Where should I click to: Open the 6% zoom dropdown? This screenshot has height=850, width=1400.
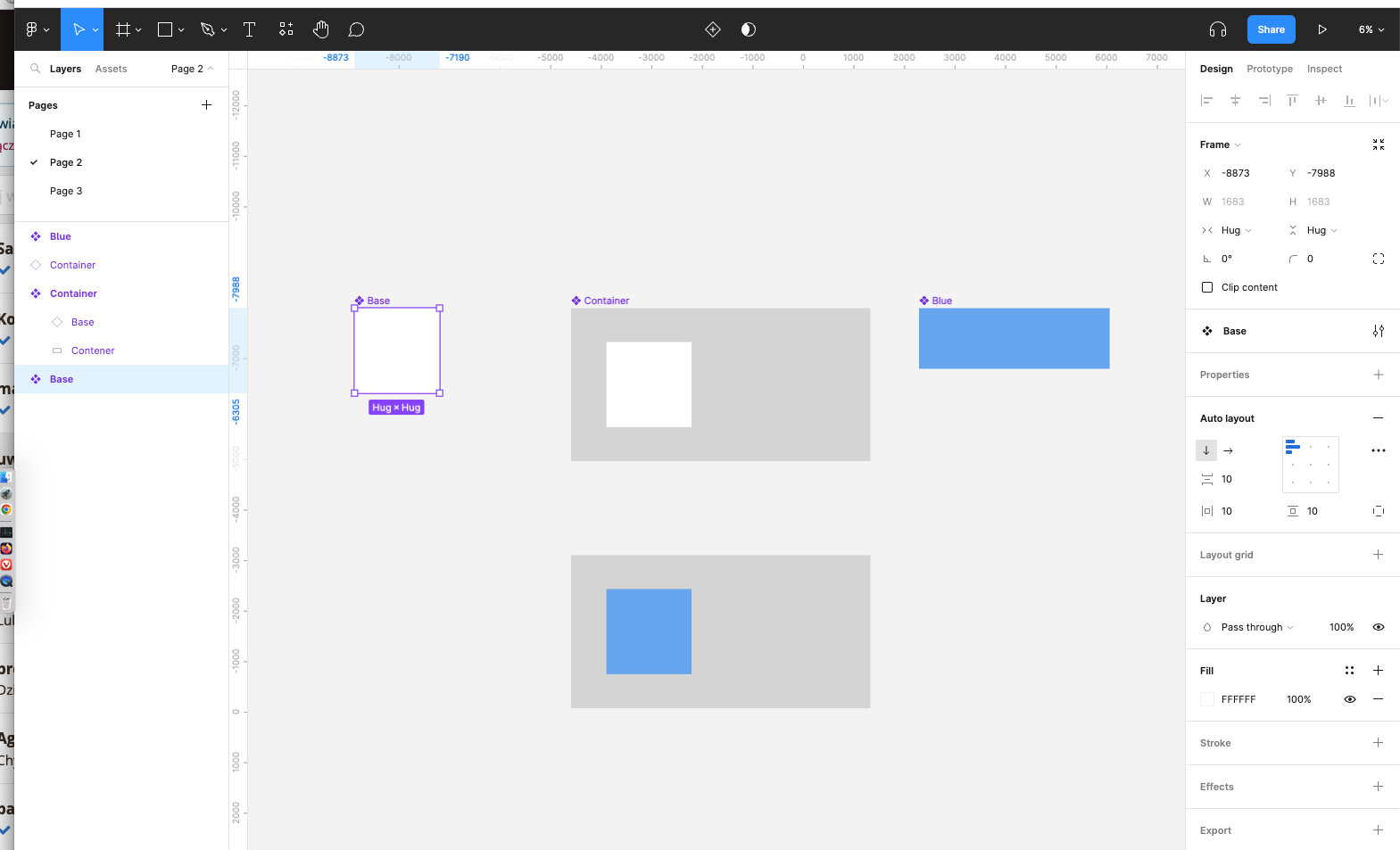1371,29
